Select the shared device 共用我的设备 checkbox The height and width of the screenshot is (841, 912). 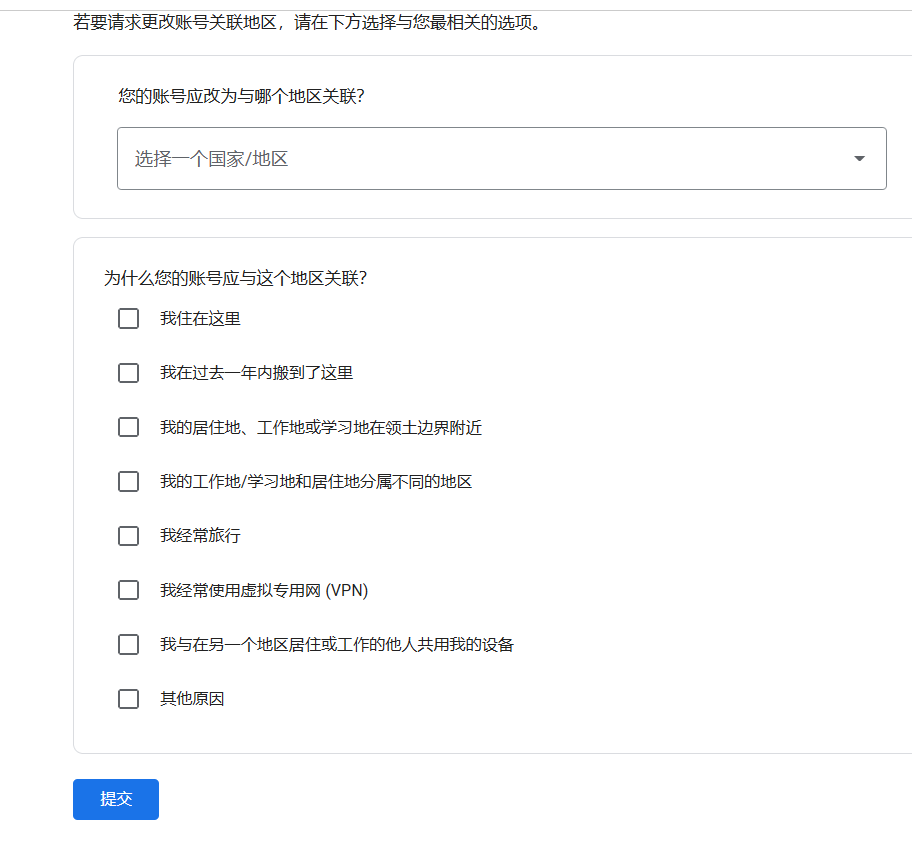pos(128,644)
